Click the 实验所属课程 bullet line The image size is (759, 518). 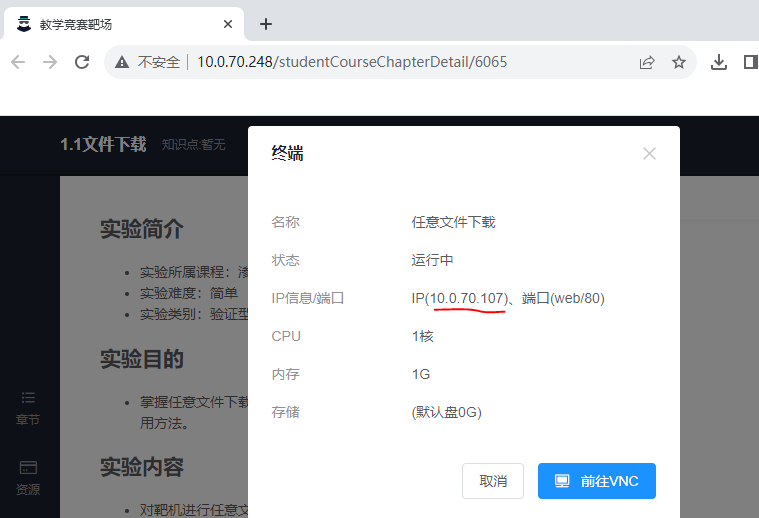[x=194, y=272]
